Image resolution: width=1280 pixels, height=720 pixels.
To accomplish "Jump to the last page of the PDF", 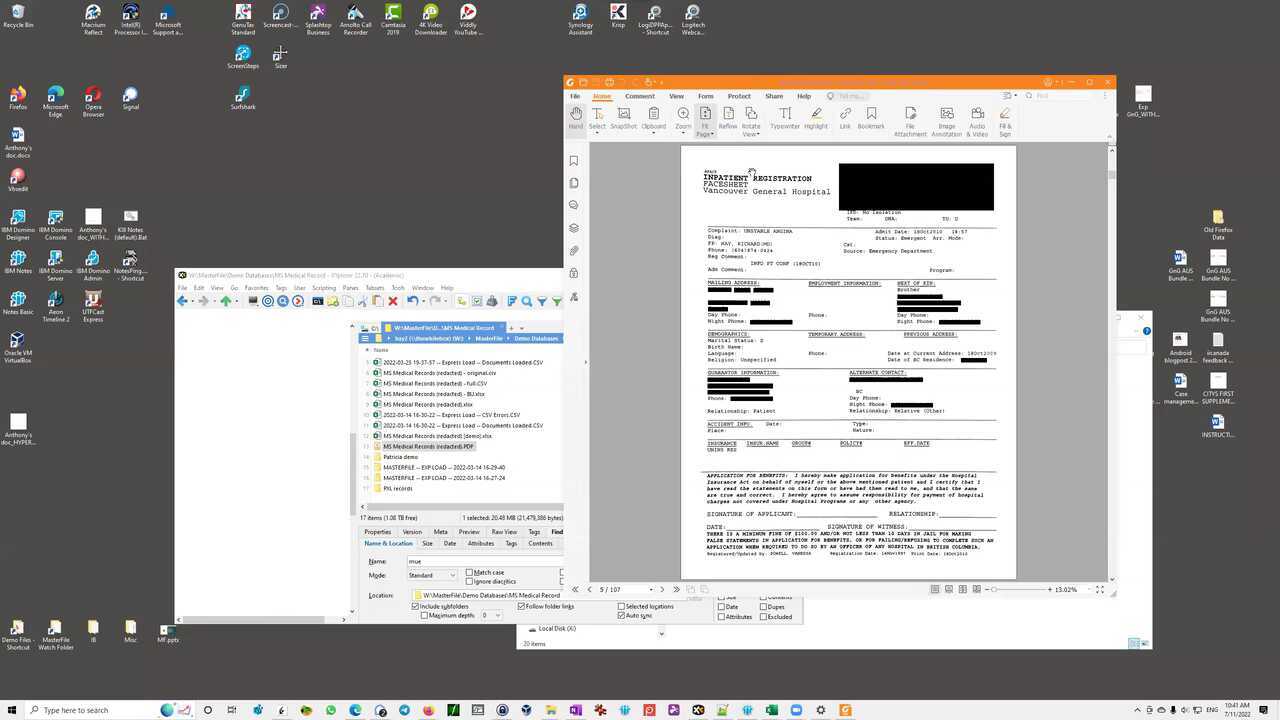I will [x=676, y=590].
